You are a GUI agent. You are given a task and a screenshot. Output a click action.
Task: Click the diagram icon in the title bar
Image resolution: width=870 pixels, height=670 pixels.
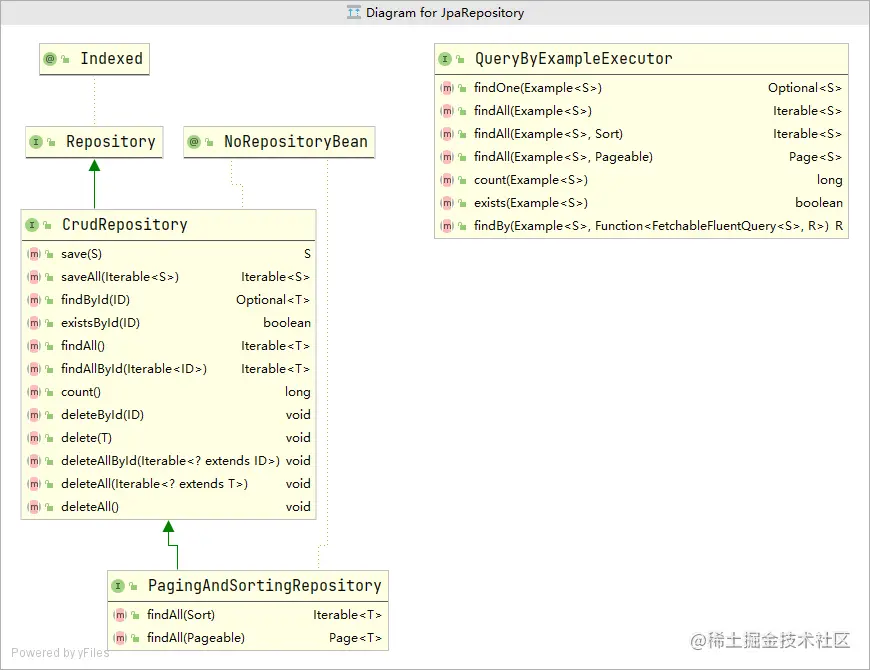[353, 12]
